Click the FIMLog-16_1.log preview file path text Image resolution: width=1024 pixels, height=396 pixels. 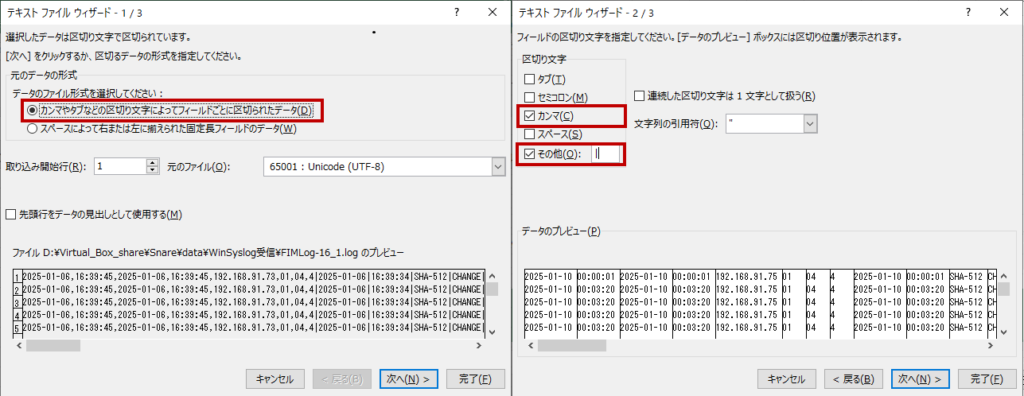208,252
